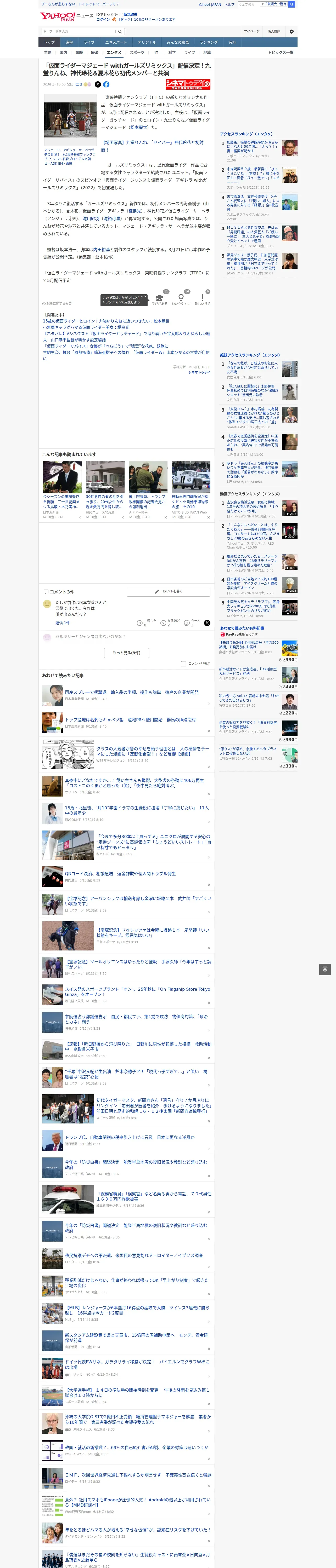Click 記事に関する報告 report icon link
The width and height of the screenshot is (336, 1568).
57,303
